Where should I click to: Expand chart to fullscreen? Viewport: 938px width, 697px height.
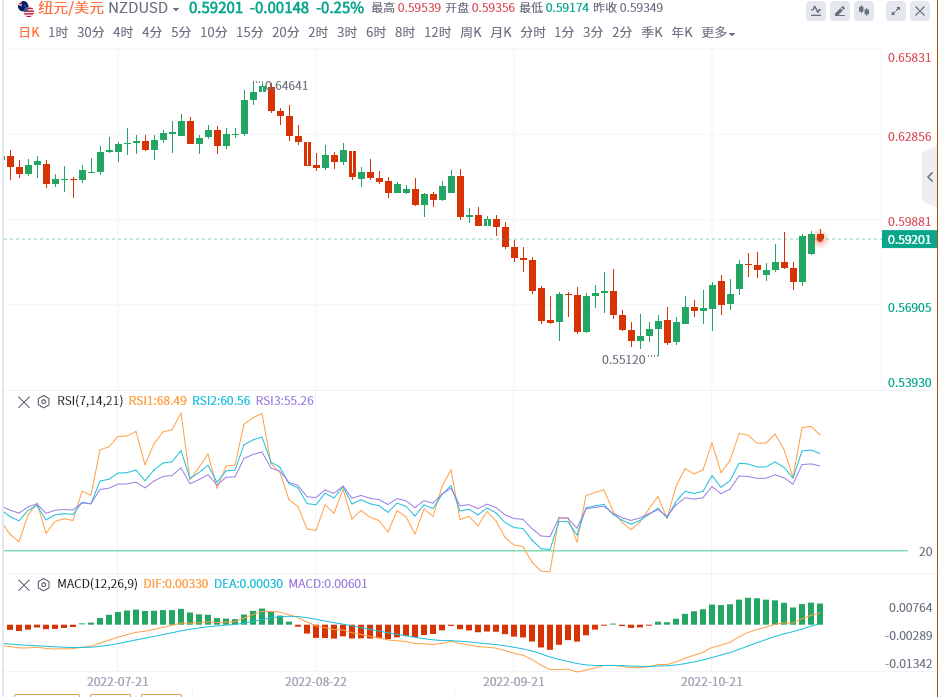(896, 12)
